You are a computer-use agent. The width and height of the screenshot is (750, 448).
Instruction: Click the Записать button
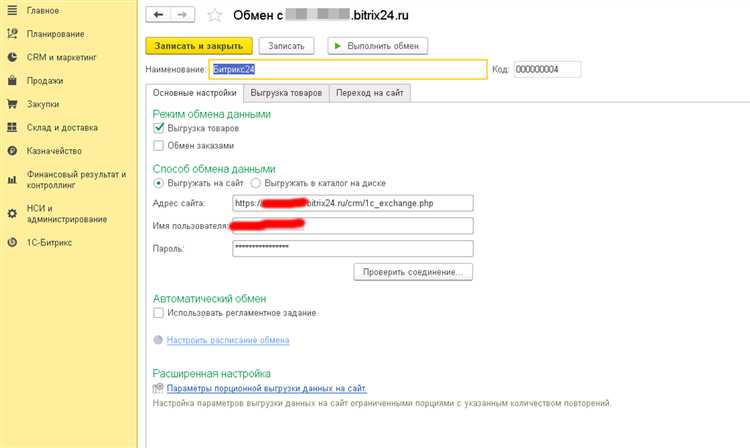point(286,46)
